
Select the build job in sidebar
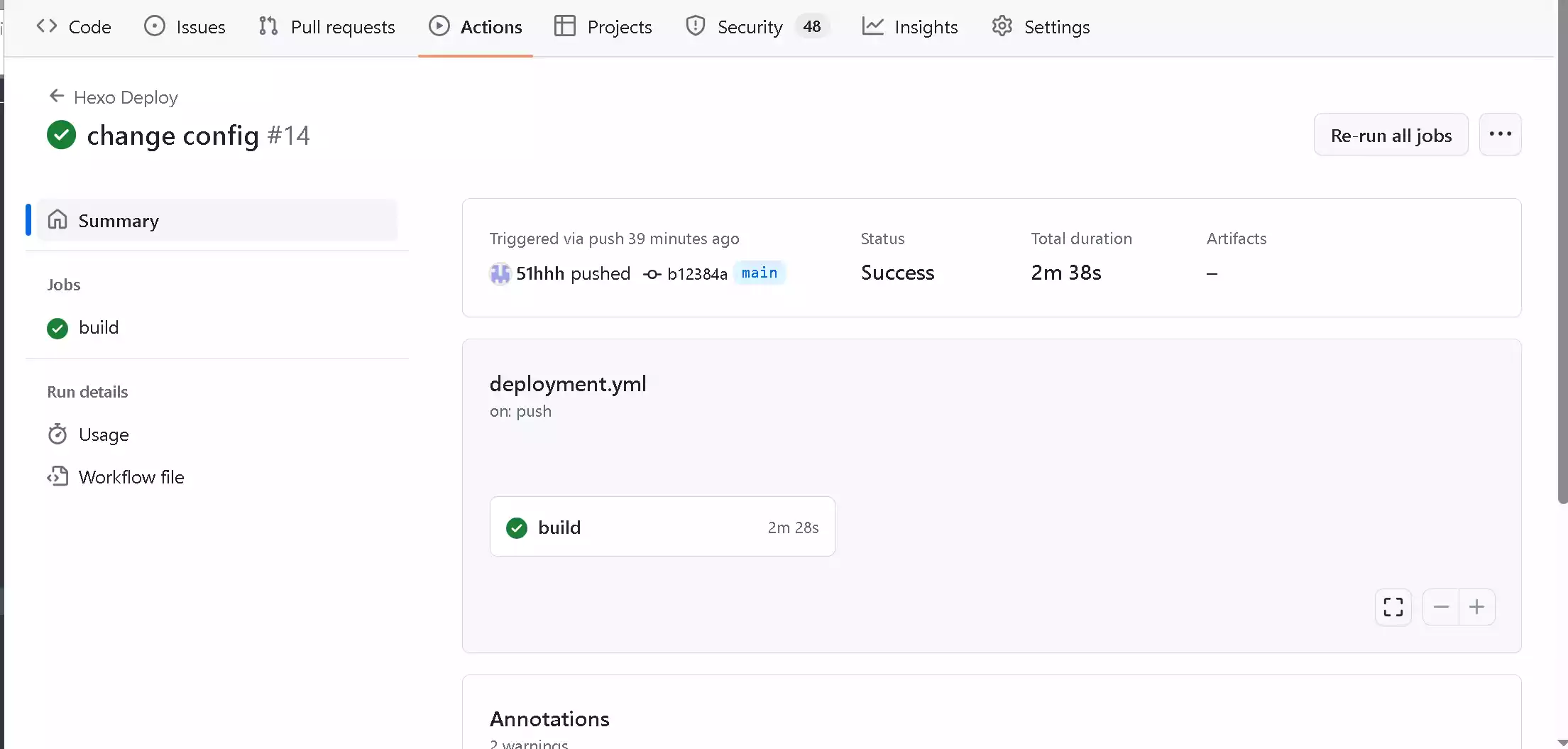(99, 328)
